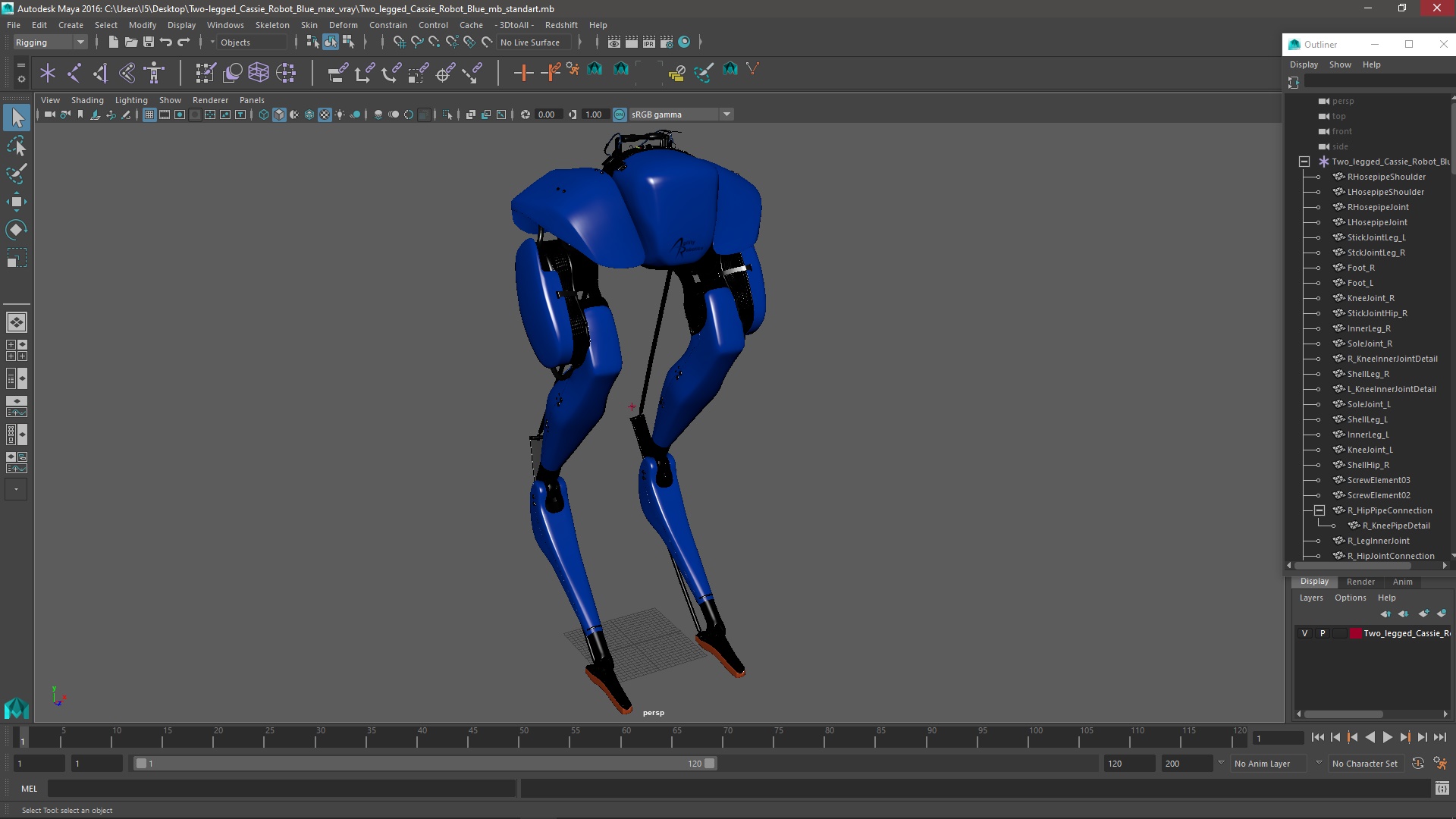
Task: Switch to the Render layer tab
Action: click(x=1360, y=582)
